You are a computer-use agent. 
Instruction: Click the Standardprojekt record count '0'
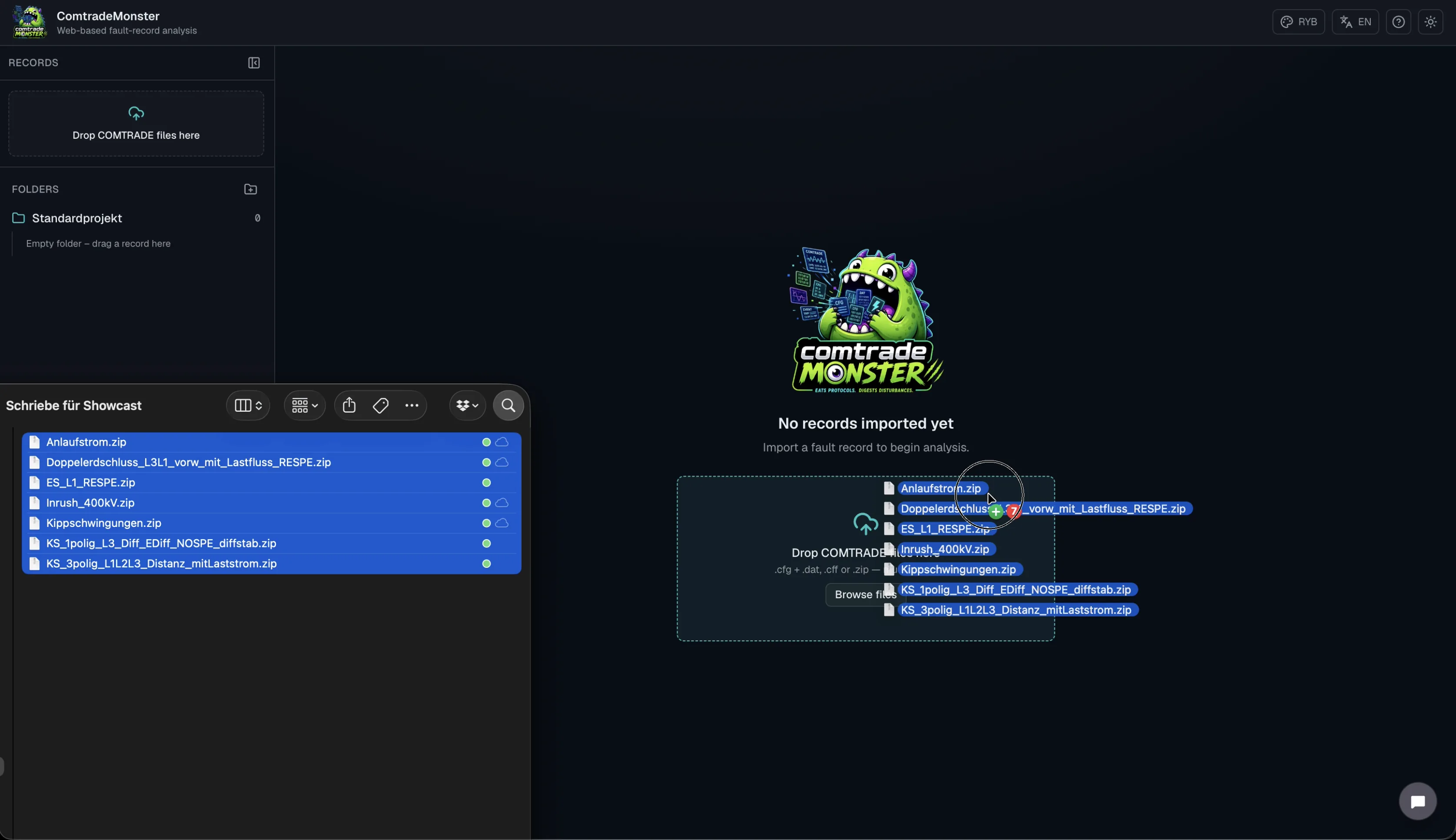(x=257, y=218)
